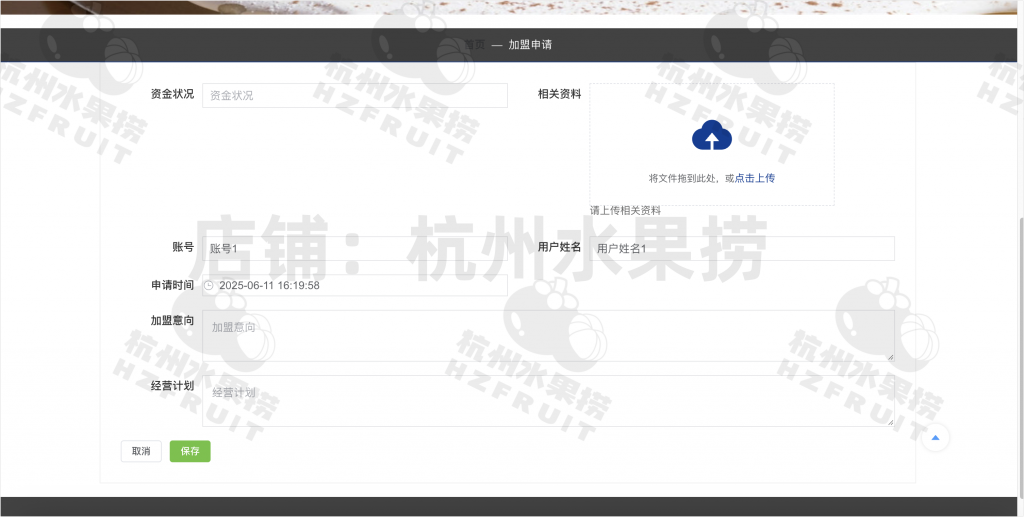
Task: Click into the 加盟意向 text area
Action: [x=548, y=336]
